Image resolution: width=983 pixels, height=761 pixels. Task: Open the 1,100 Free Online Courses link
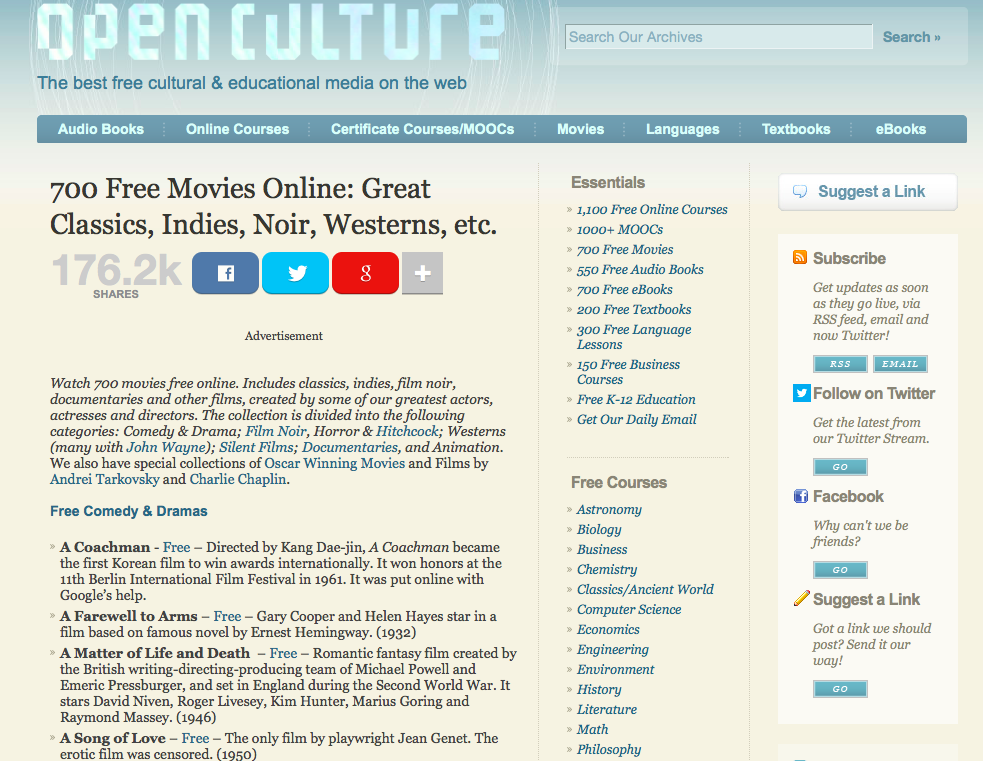pos(652,210)
